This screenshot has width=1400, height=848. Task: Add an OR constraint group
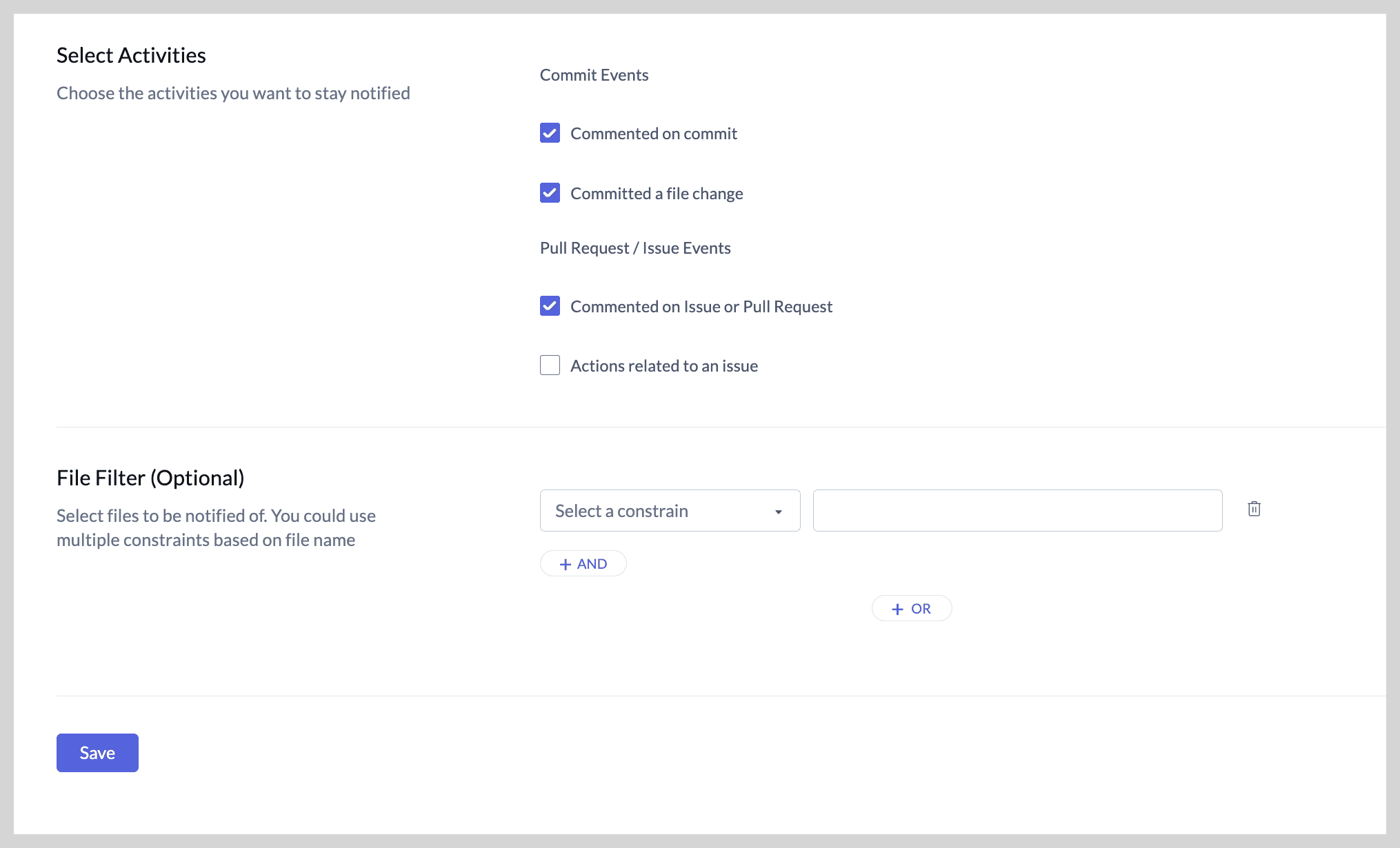coord(912,609)
